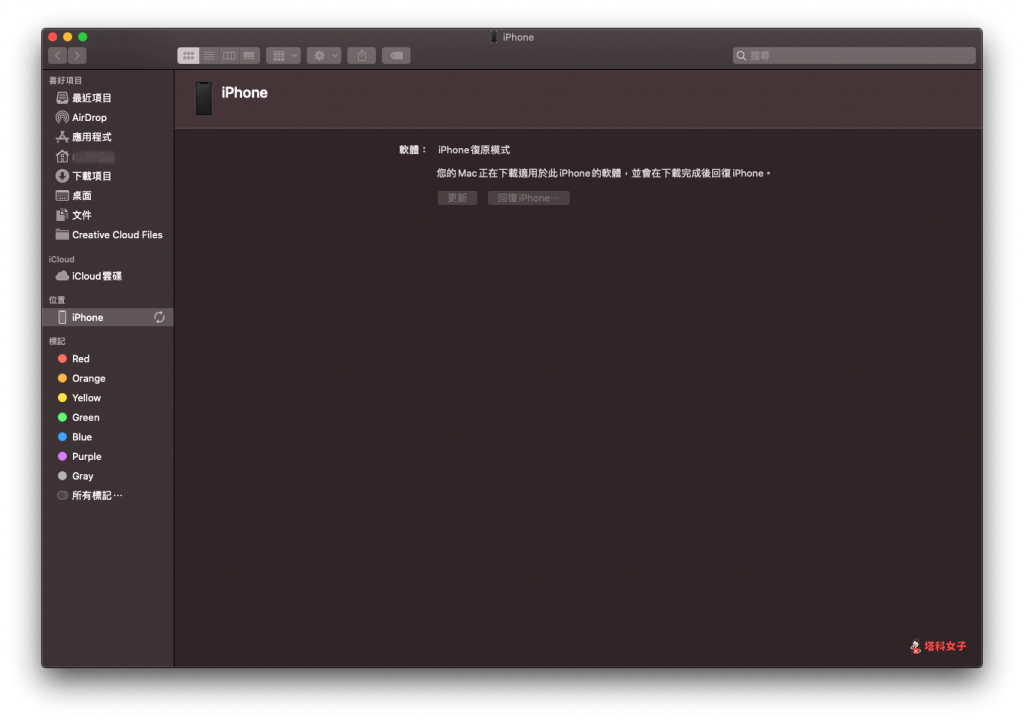The width and height of the screenshot is (1024, 723).
Task: Select the Yellow tag
Action: 108,398
